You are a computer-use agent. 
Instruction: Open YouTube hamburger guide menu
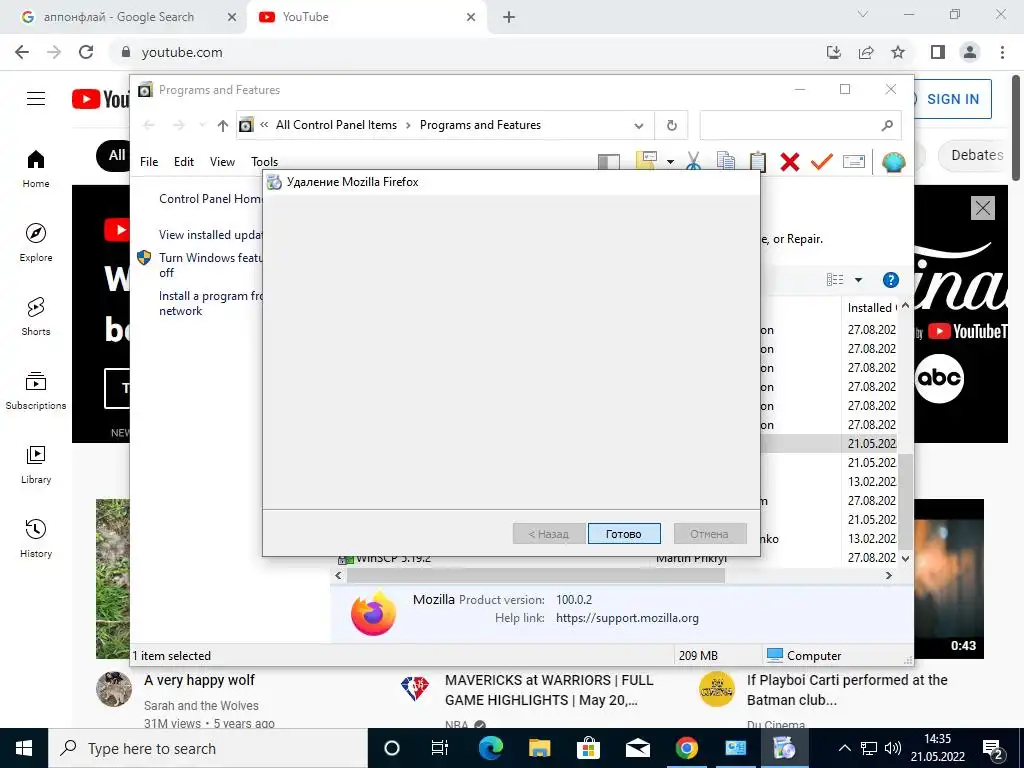36,99
